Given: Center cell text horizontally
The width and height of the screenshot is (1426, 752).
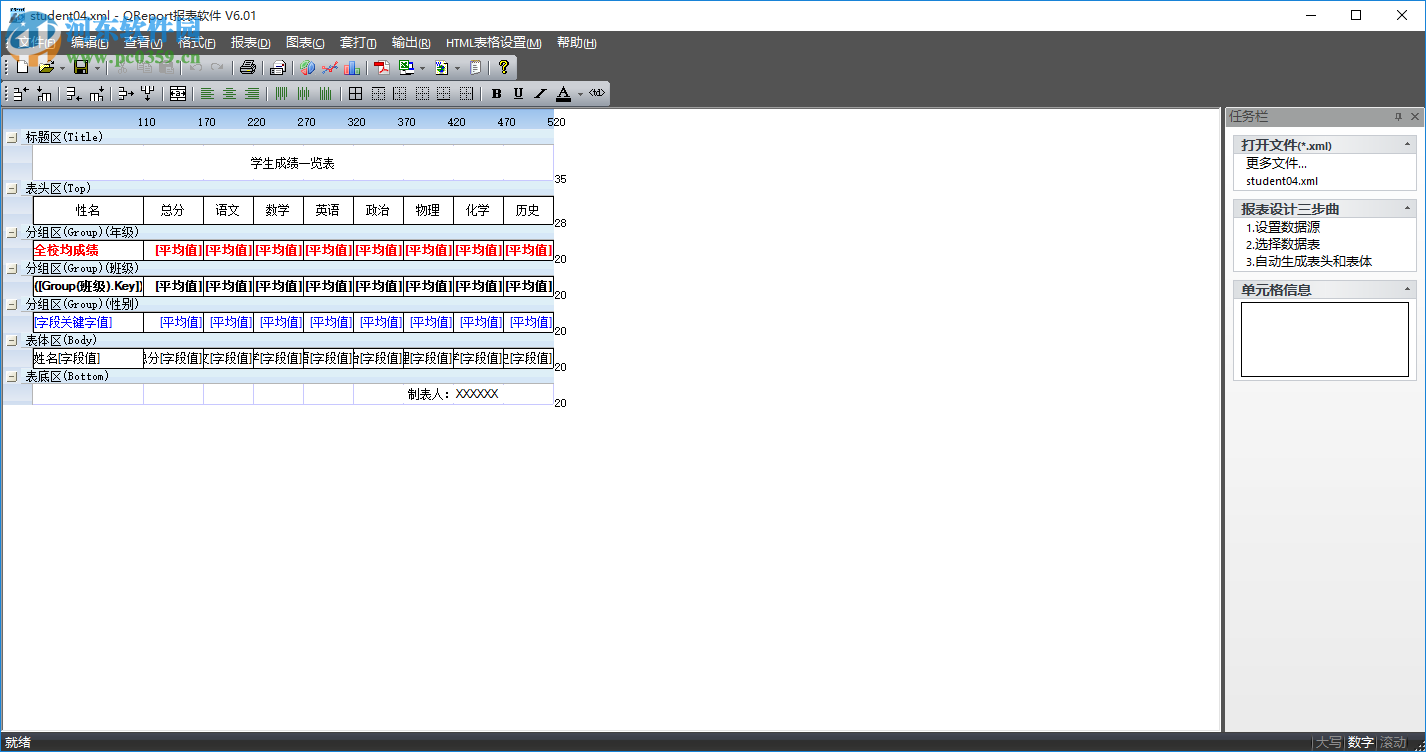Looking at the screenshot, I should tap(229, 94).
